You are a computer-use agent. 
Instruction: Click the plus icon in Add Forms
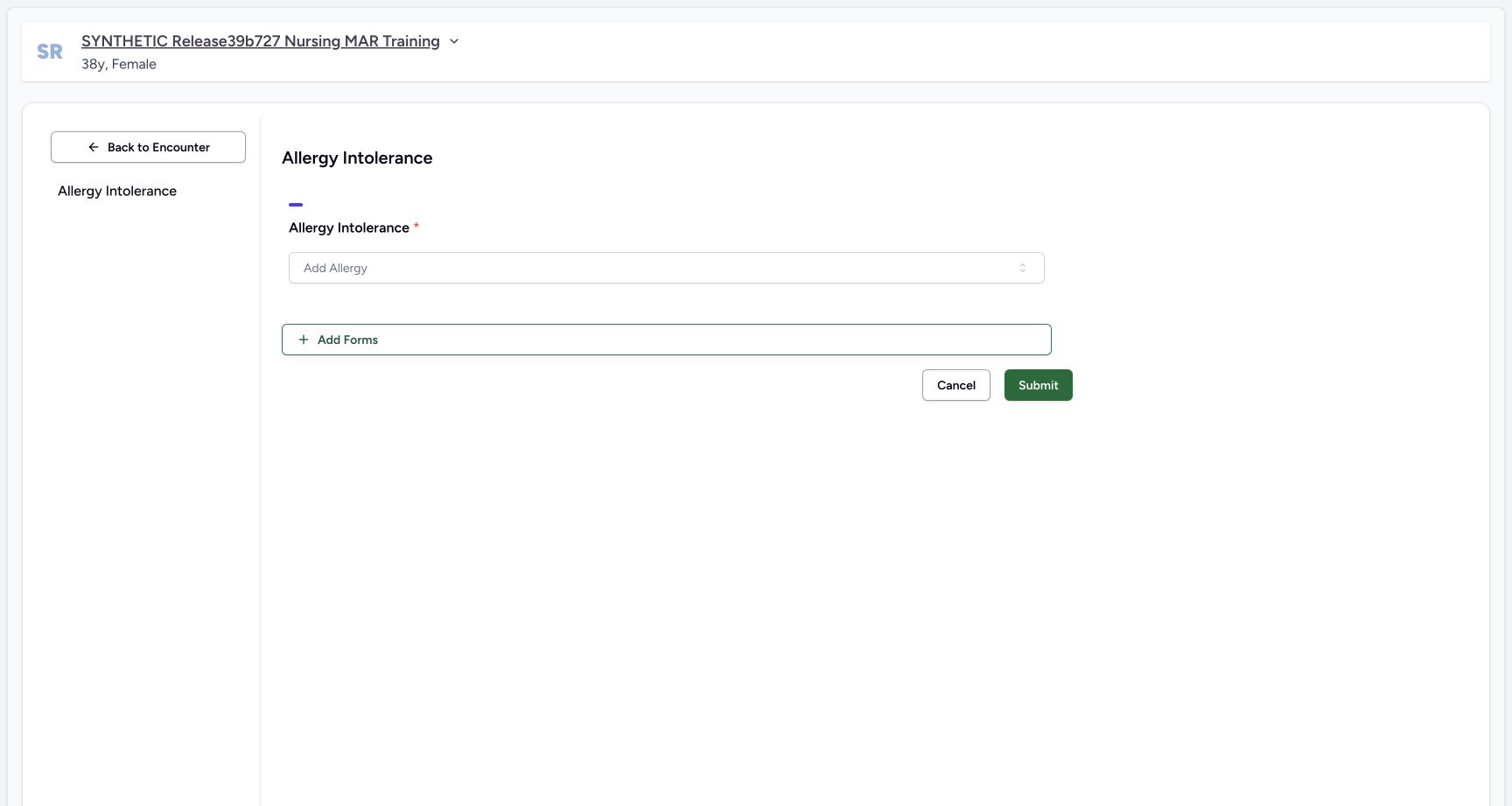[304, 340]
